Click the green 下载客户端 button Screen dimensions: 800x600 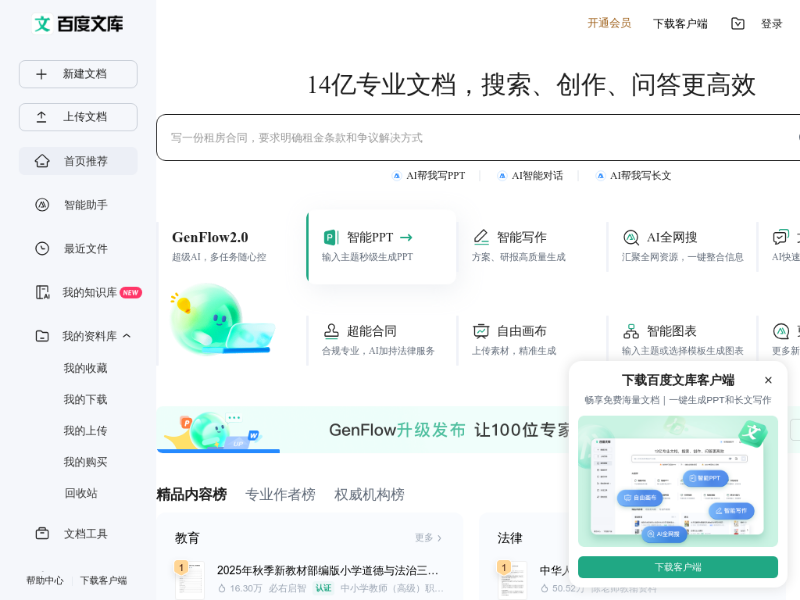click(x=678, y=567)
